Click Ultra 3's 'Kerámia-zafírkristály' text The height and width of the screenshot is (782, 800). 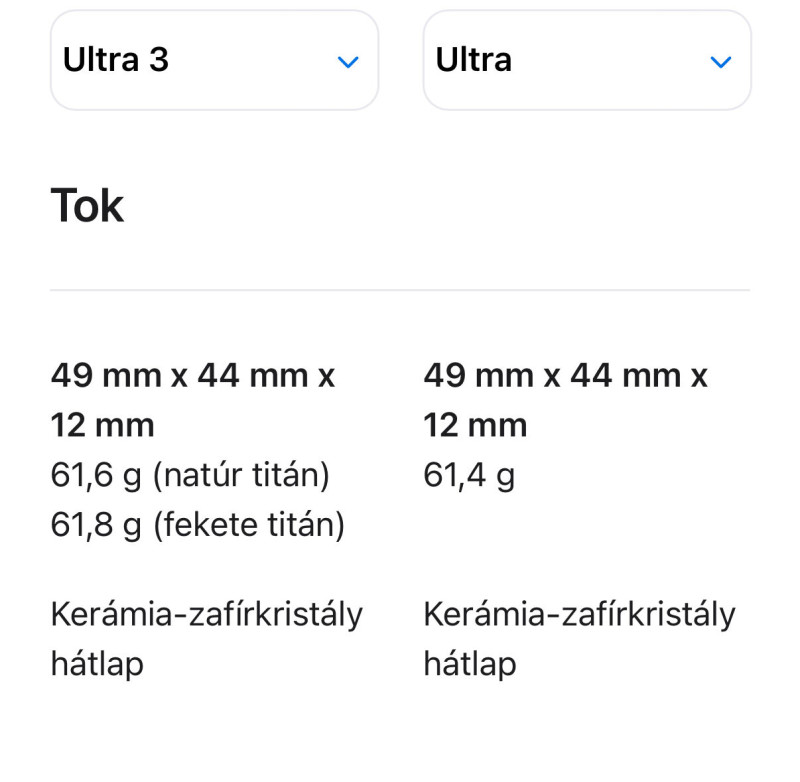pyautogui.click(x=207, y=615)
